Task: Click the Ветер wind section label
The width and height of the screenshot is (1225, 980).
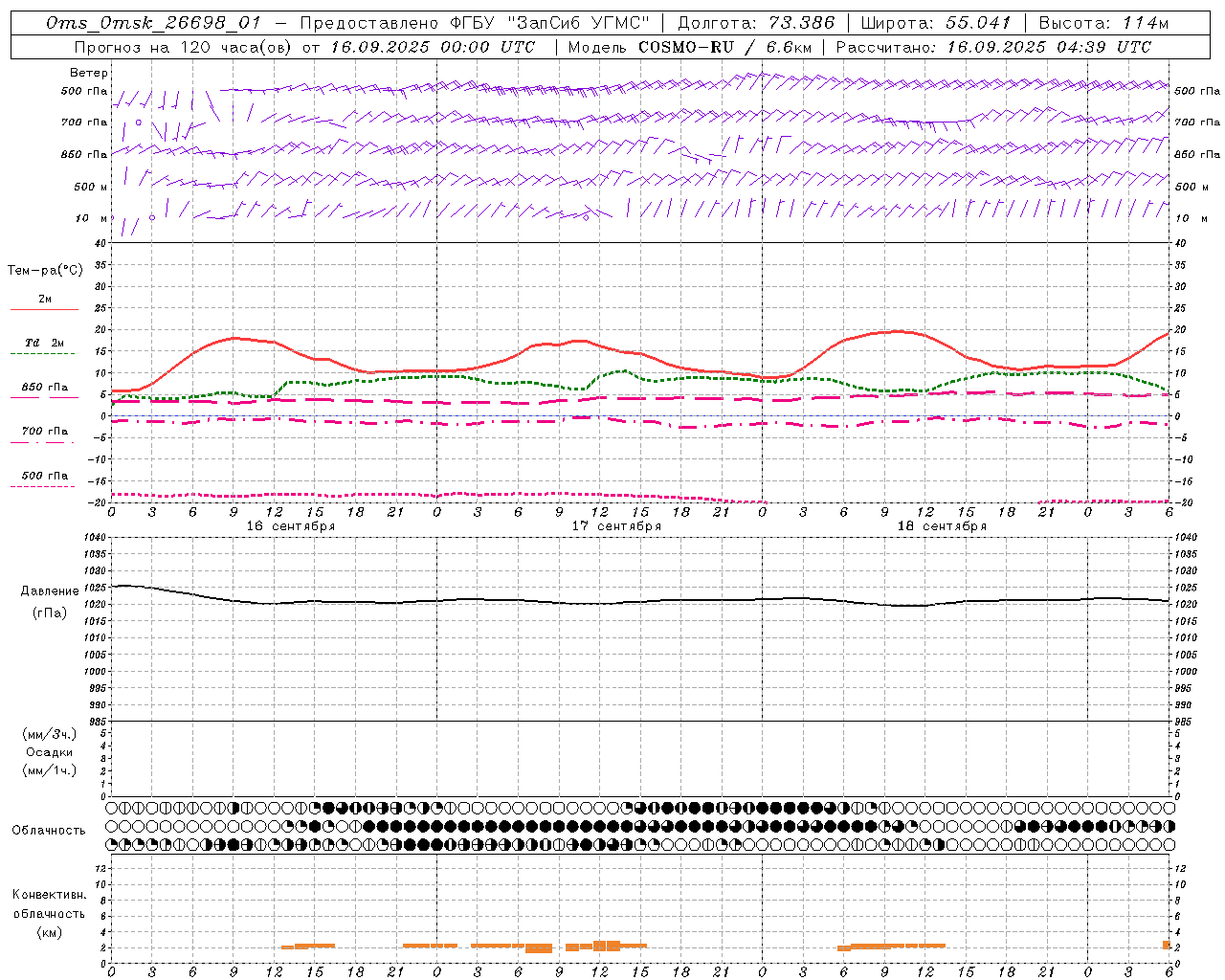Action: (89, 73)
